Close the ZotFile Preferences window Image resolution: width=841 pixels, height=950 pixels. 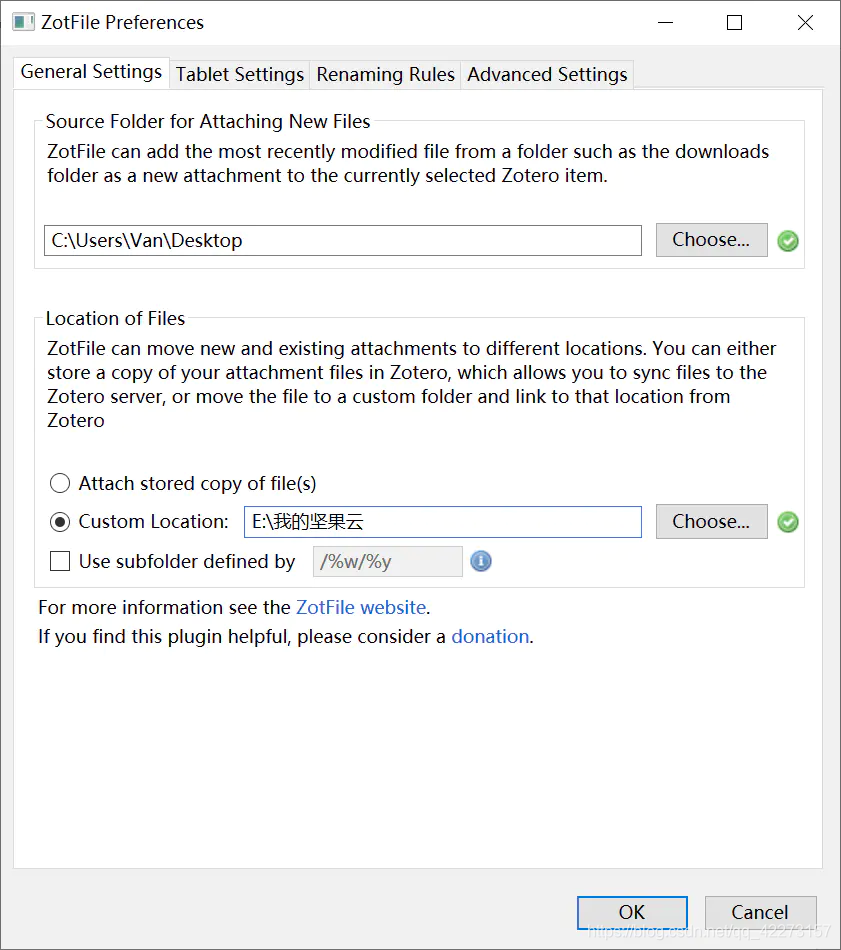click(805, 23)
